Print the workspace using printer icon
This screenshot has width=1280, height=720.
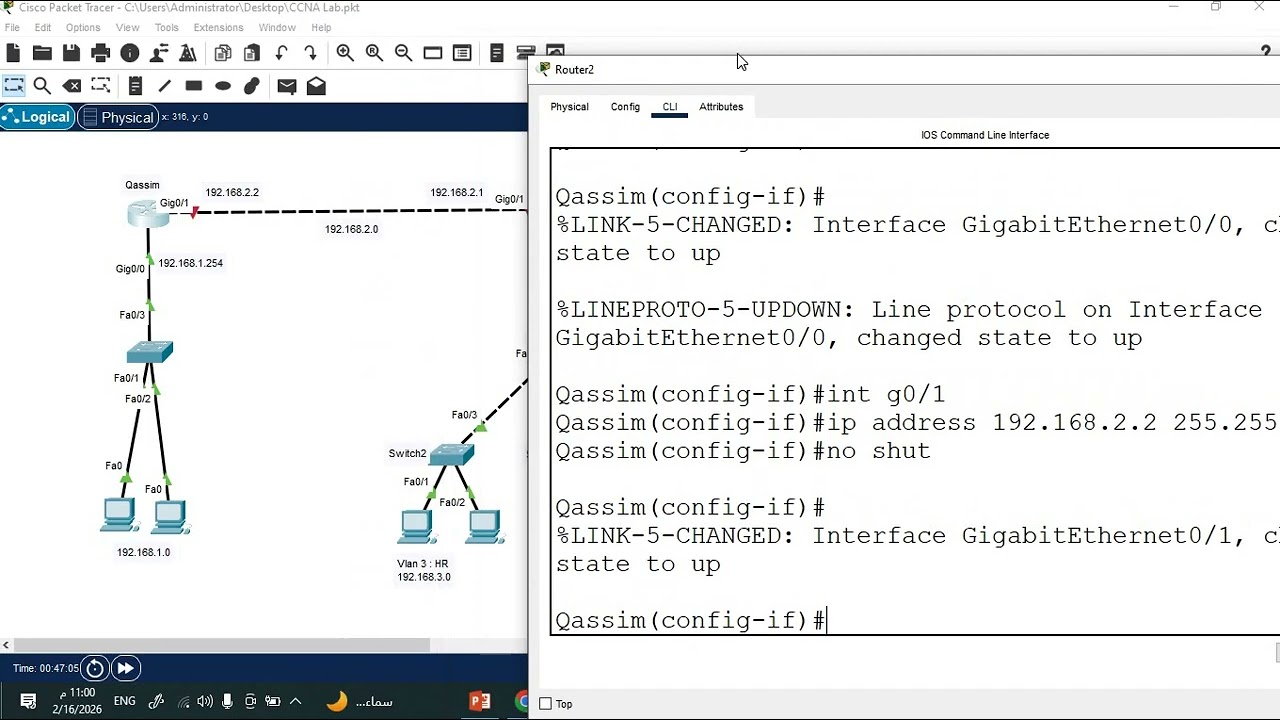coord(100,53)
